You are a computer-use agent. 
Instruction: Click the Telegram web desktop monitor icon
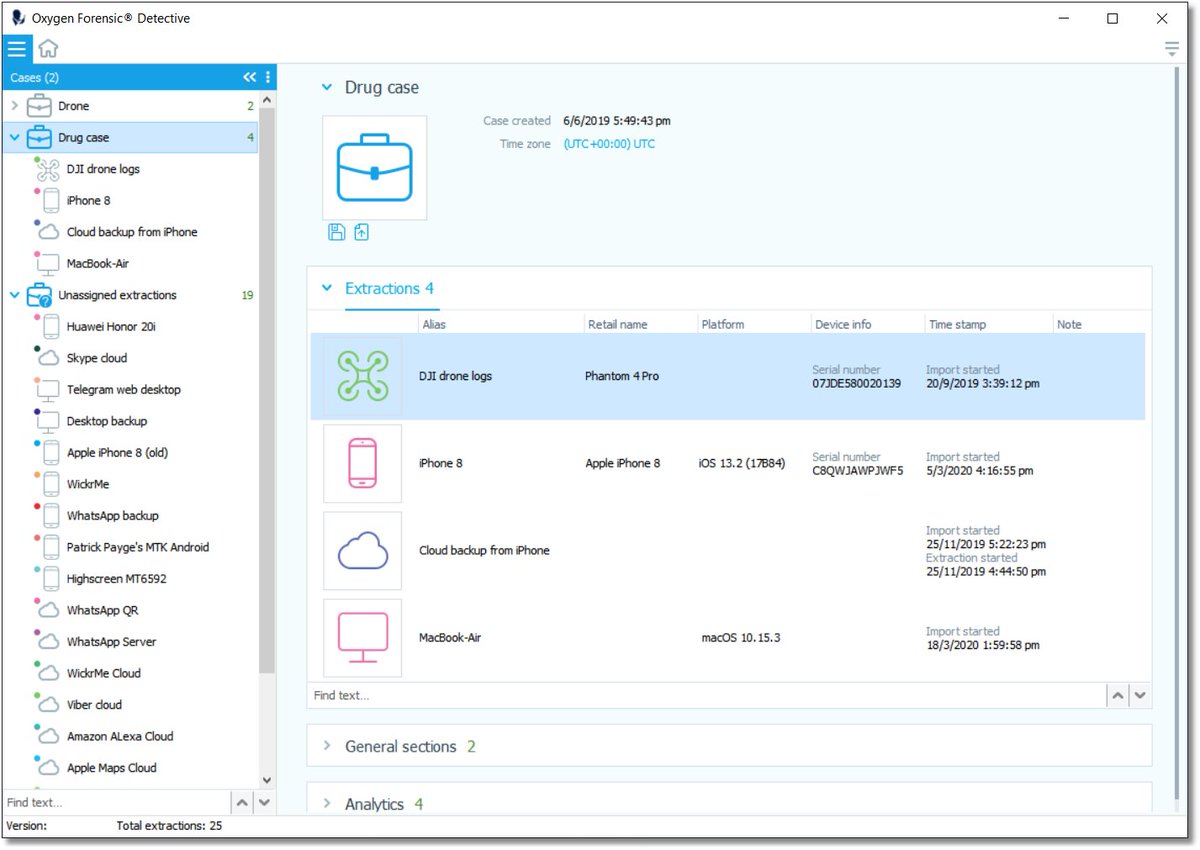pyautogui.click(x=47, y=390)
